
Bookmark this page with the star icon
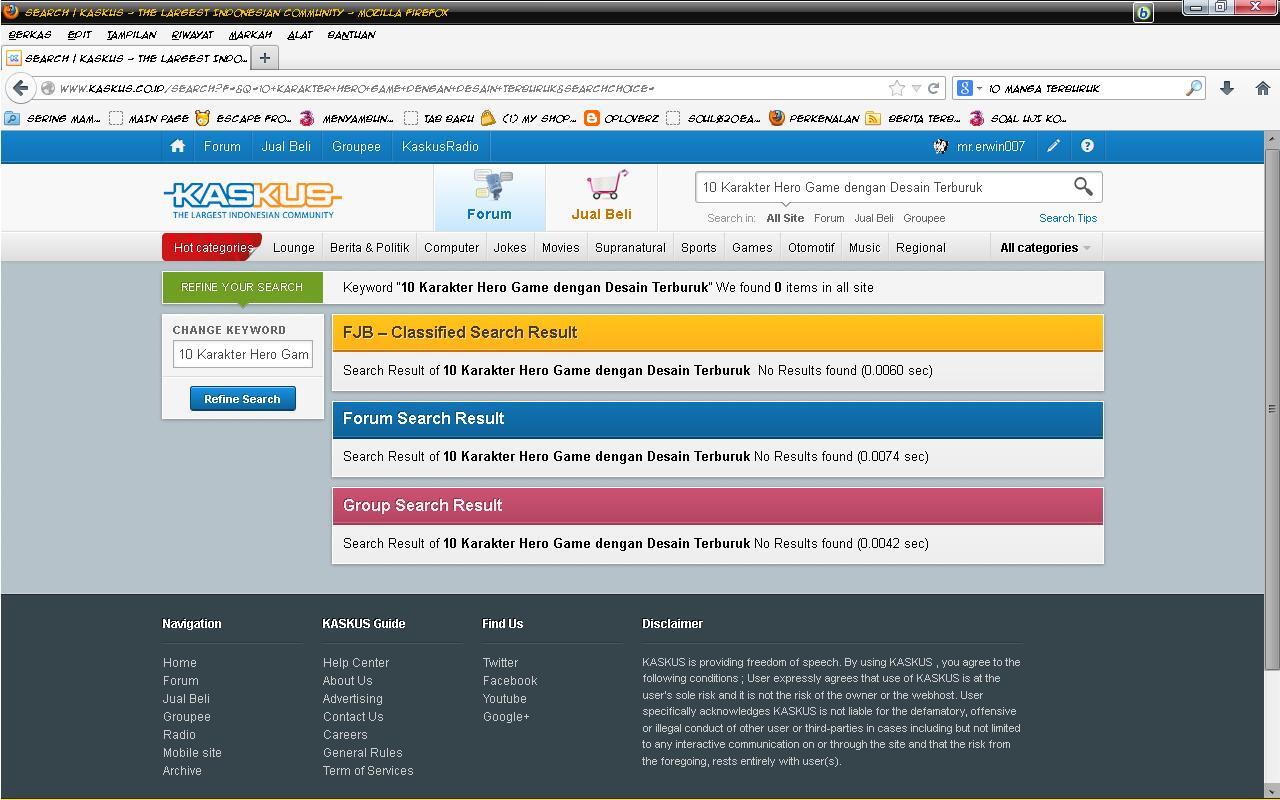[x=897, y=88]
